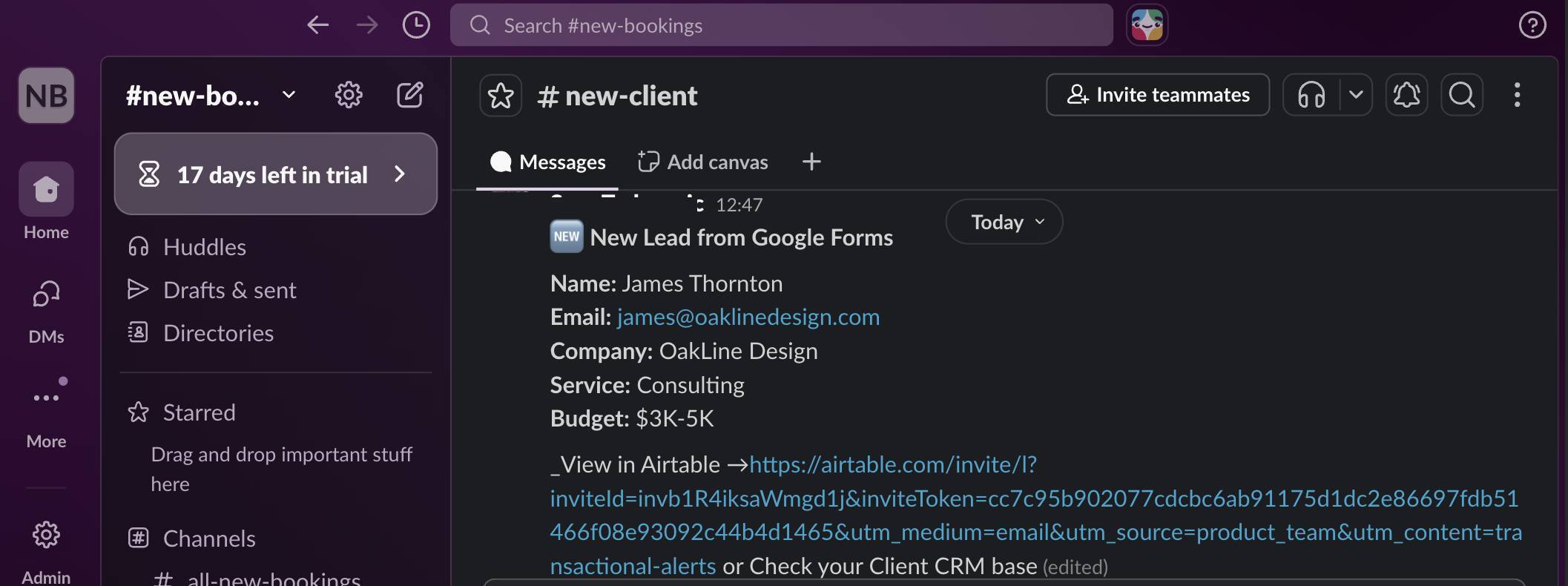Open the three-dot channel options menu
Screen dimensions: 1568x586
[1517, 95]
